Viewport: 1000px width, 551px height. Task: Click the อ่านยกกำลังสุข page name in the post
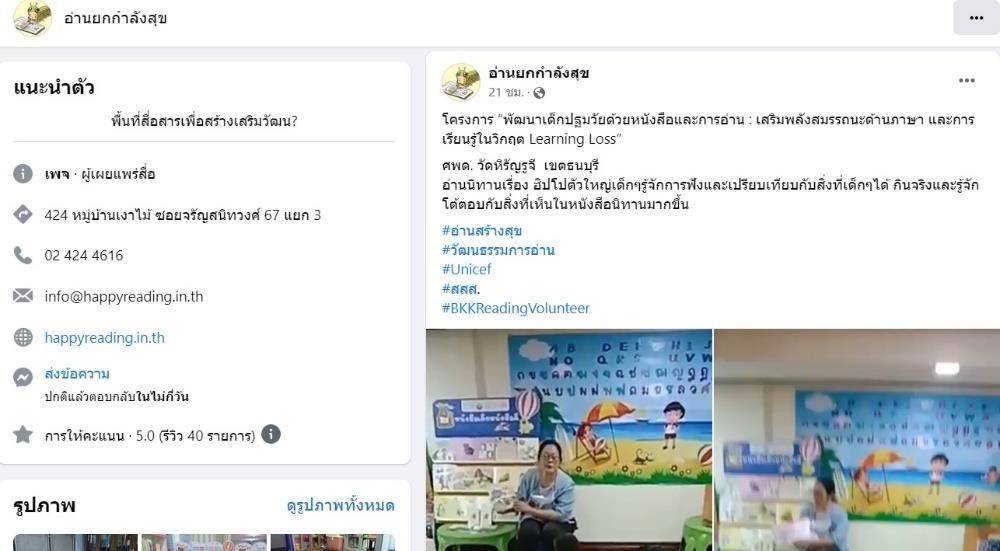(539, 73)
